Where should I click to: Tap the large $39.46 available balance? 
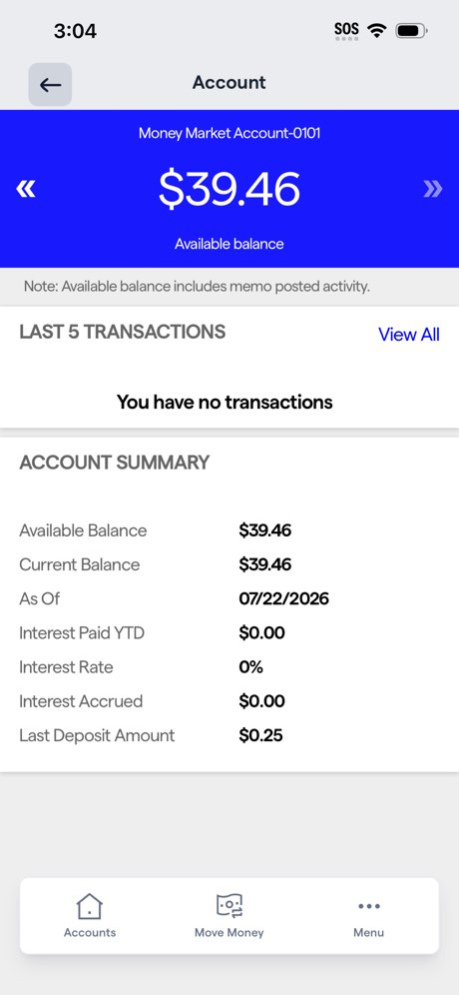click(229, 189)
